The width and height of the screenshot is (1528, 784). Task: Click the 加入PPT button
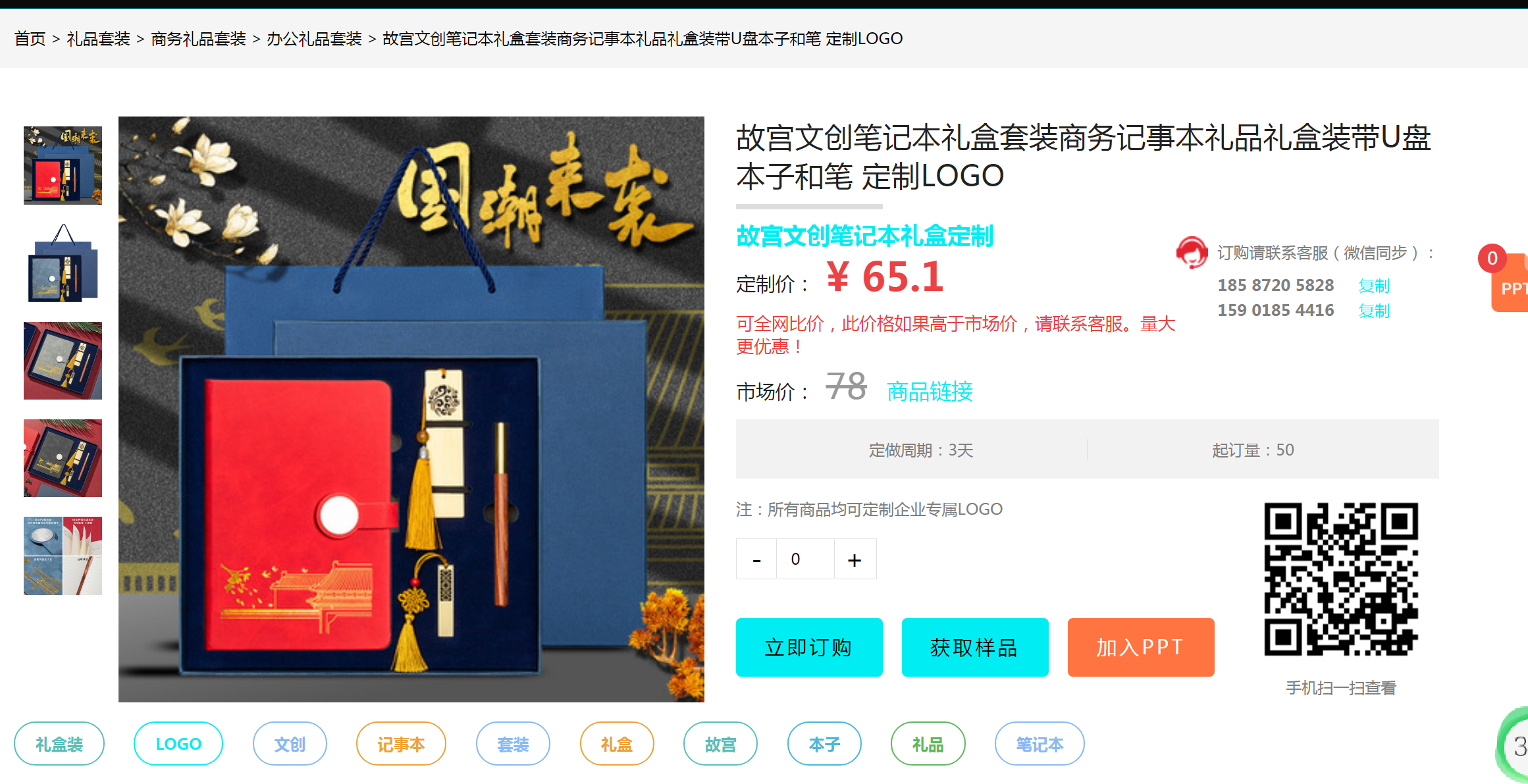tap(1141, 647)
